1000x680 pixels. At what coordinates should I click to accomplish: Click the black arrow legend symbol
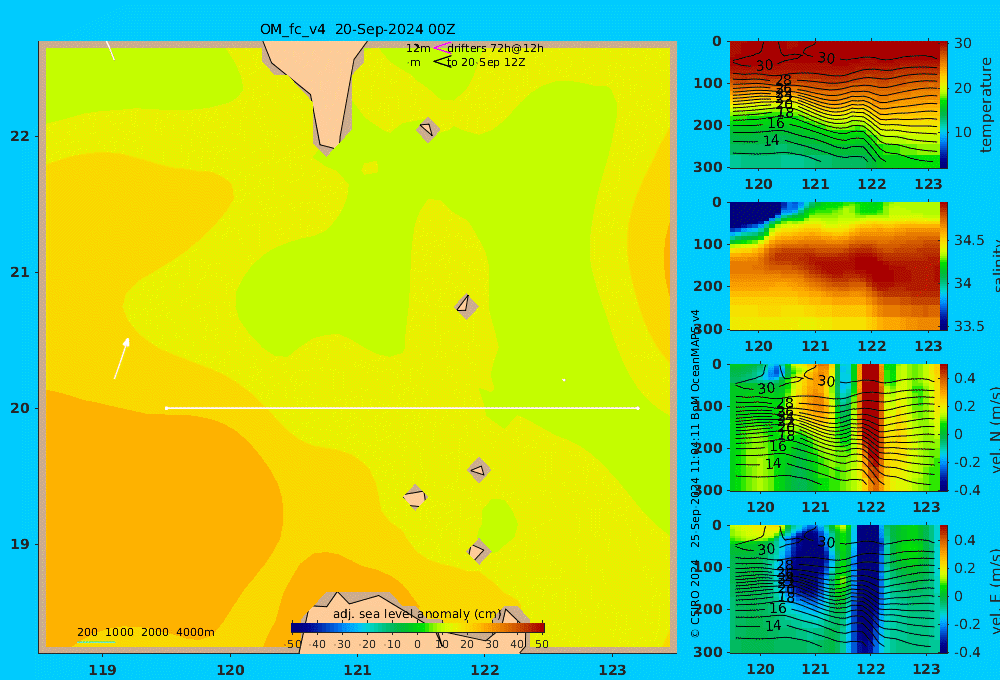pyautogui.click(x=442, y=62)
